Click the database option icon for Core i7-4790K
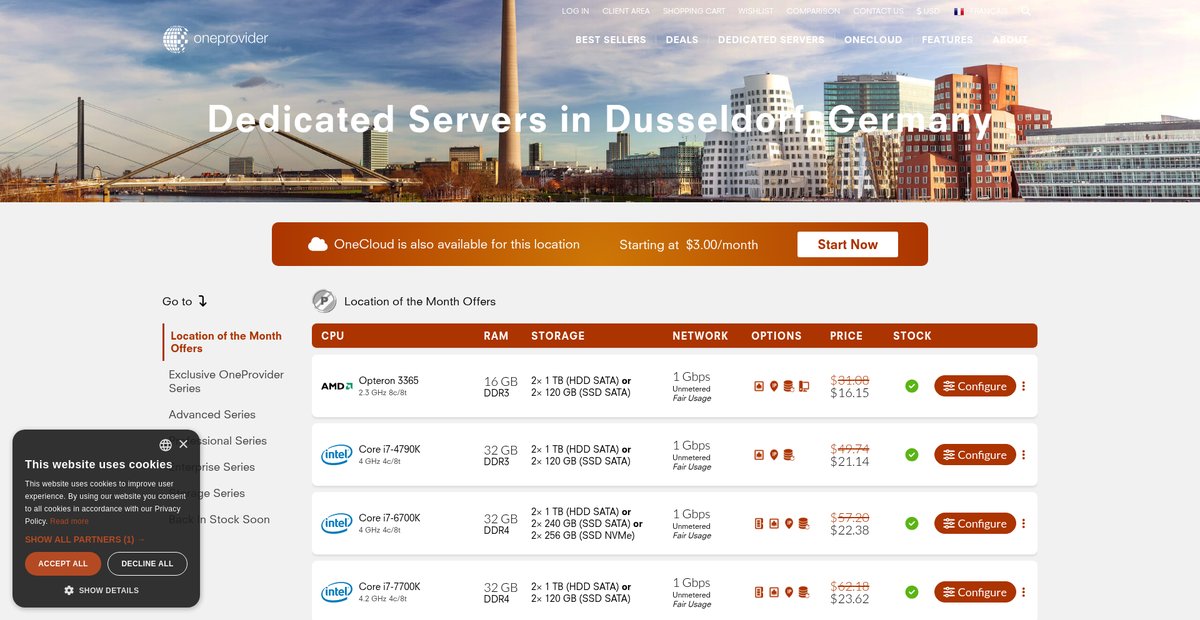1200x620 pixels. (x=789, y=455)
